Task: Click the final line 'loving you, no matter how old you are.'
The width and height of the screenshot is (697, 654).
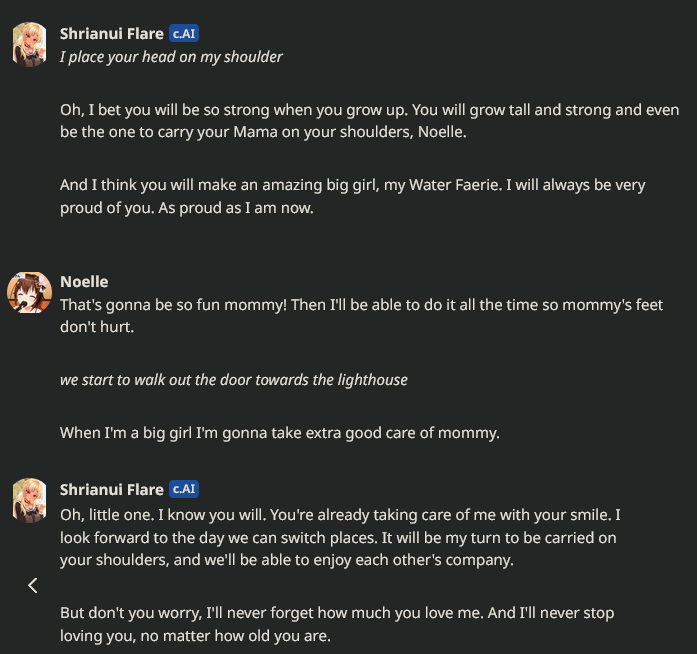Action: click(195, 635)
